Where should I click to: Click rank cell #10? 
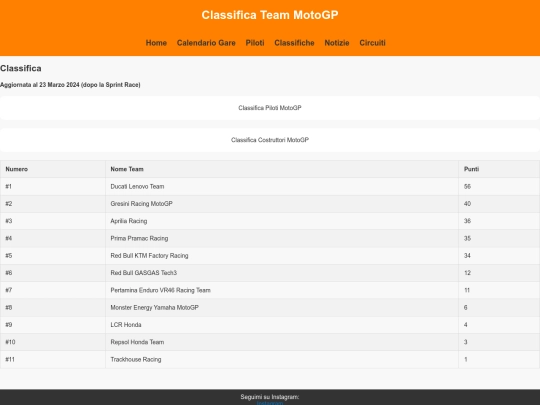click(53, 342)
